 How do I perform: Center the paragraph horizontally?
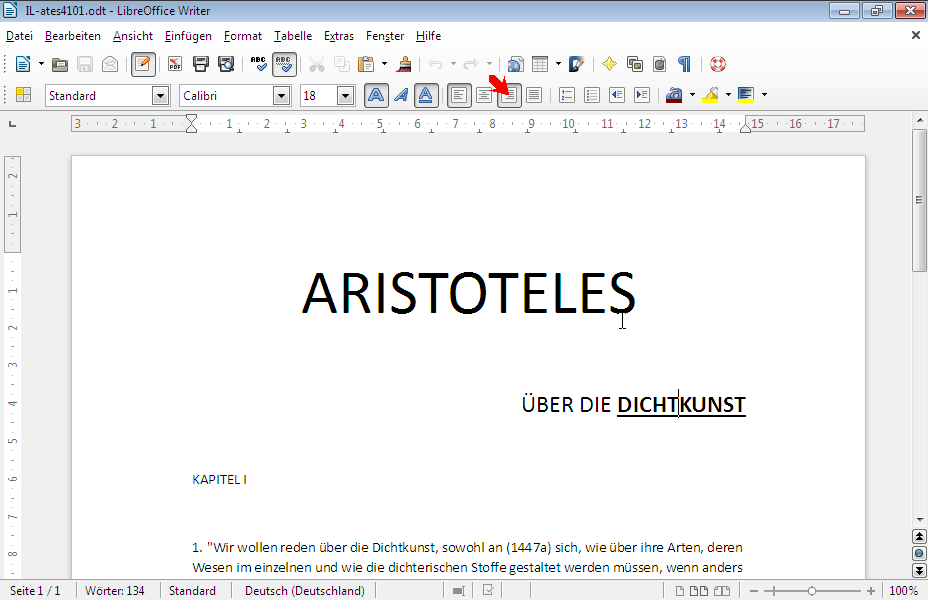[484, 95]
